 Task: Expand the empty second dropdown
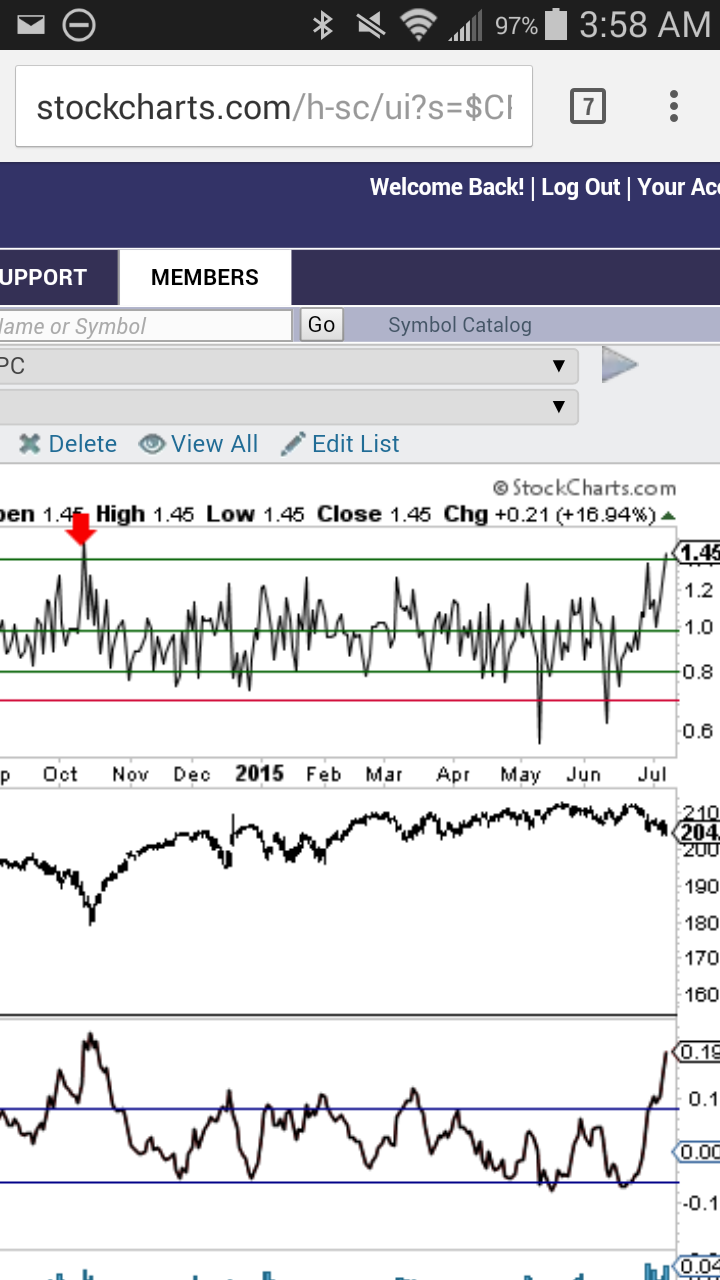[289, 407]
